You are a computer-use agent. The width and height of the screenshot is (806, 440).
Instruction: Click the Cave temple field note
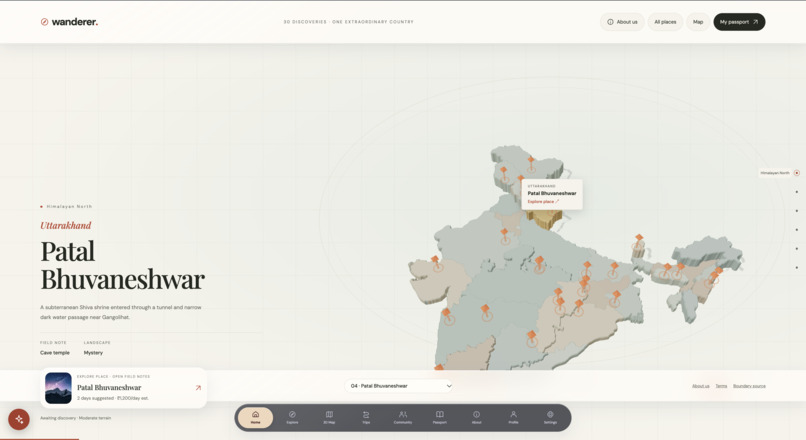pyautogui.click(x=55, y=353)
